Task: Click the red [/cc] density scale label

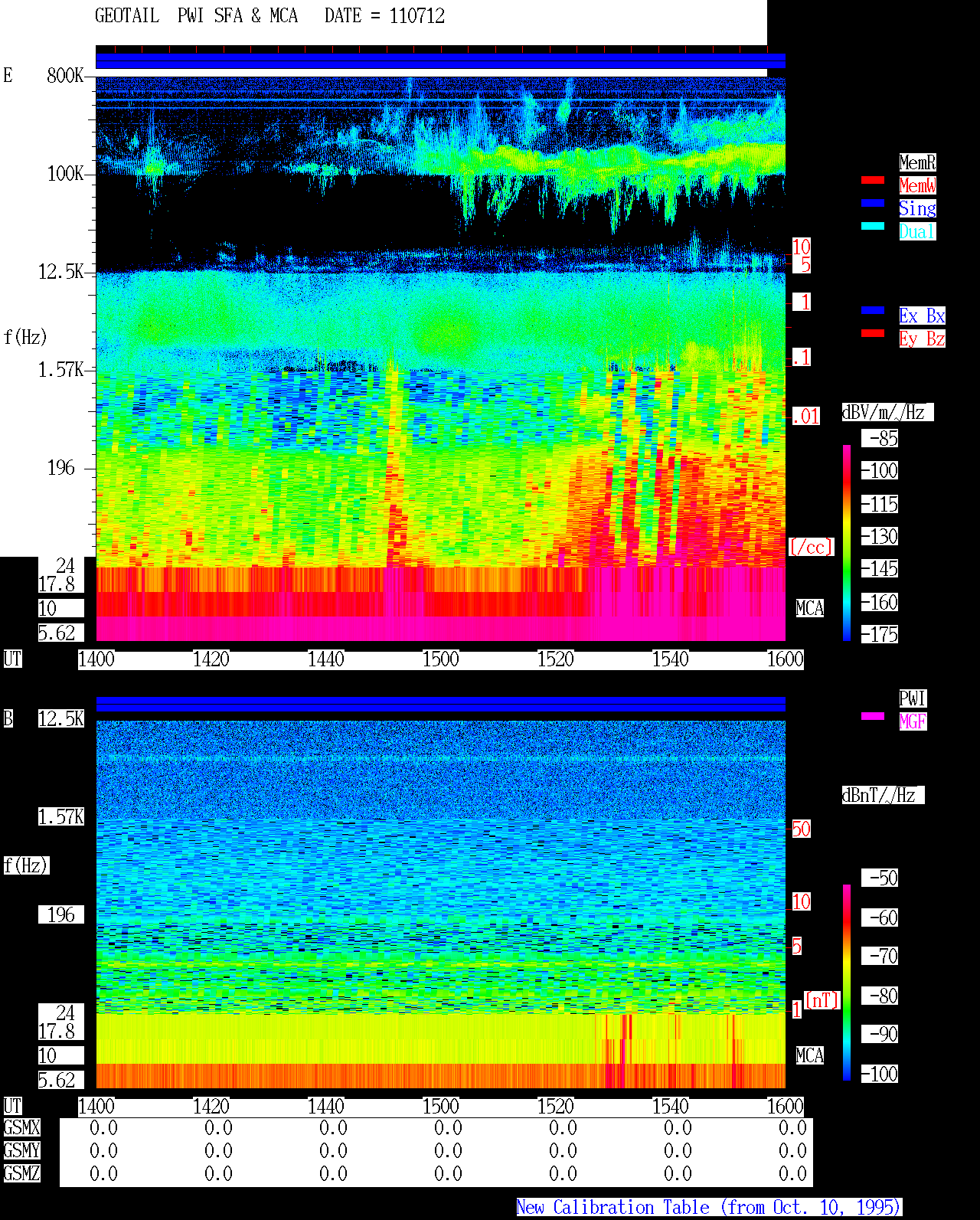Action: [x=811, y=547]
